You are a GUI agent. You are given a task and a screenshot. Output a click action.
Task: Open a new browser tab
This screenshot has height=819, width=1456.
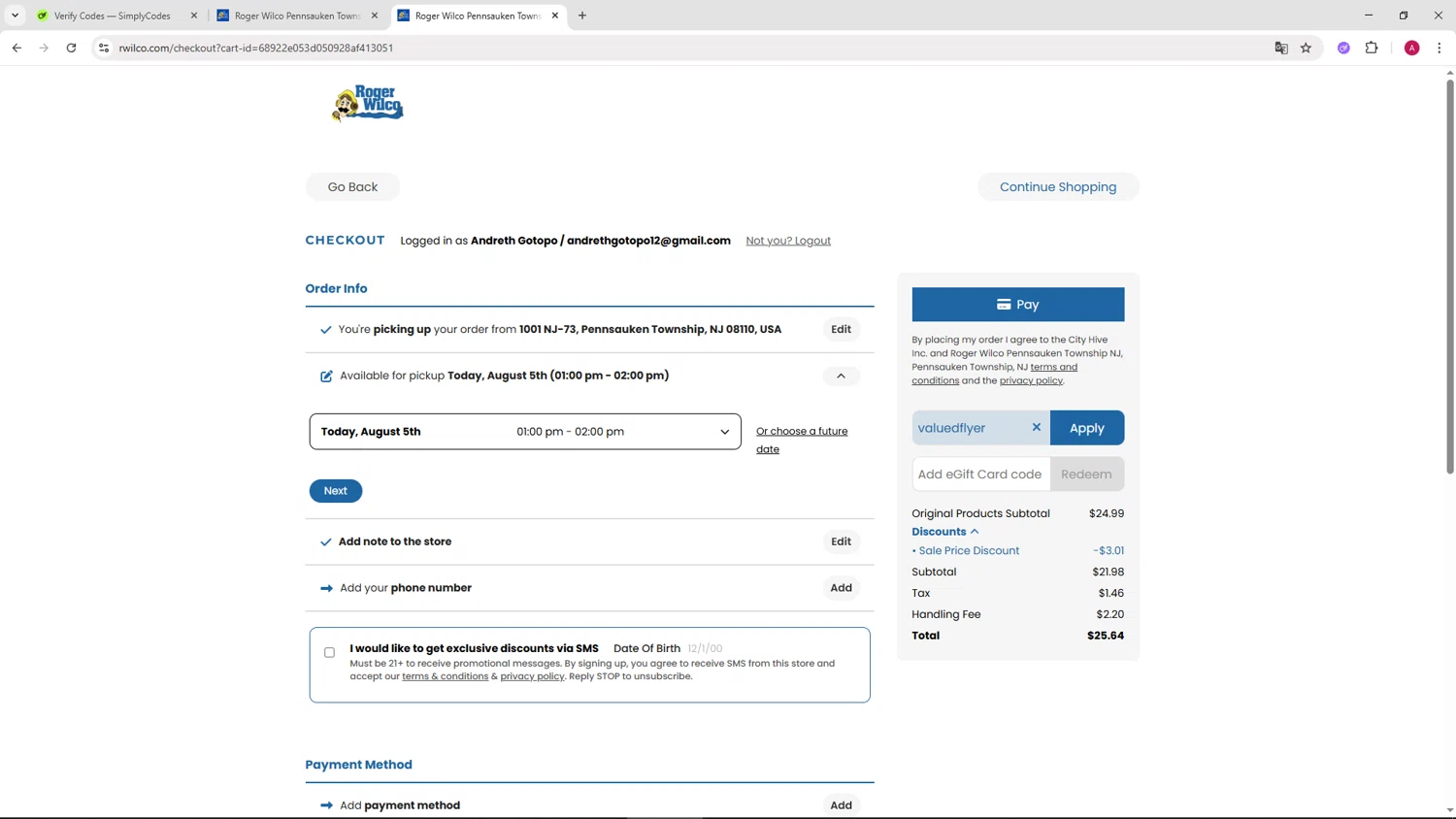[x=582, y=16]
